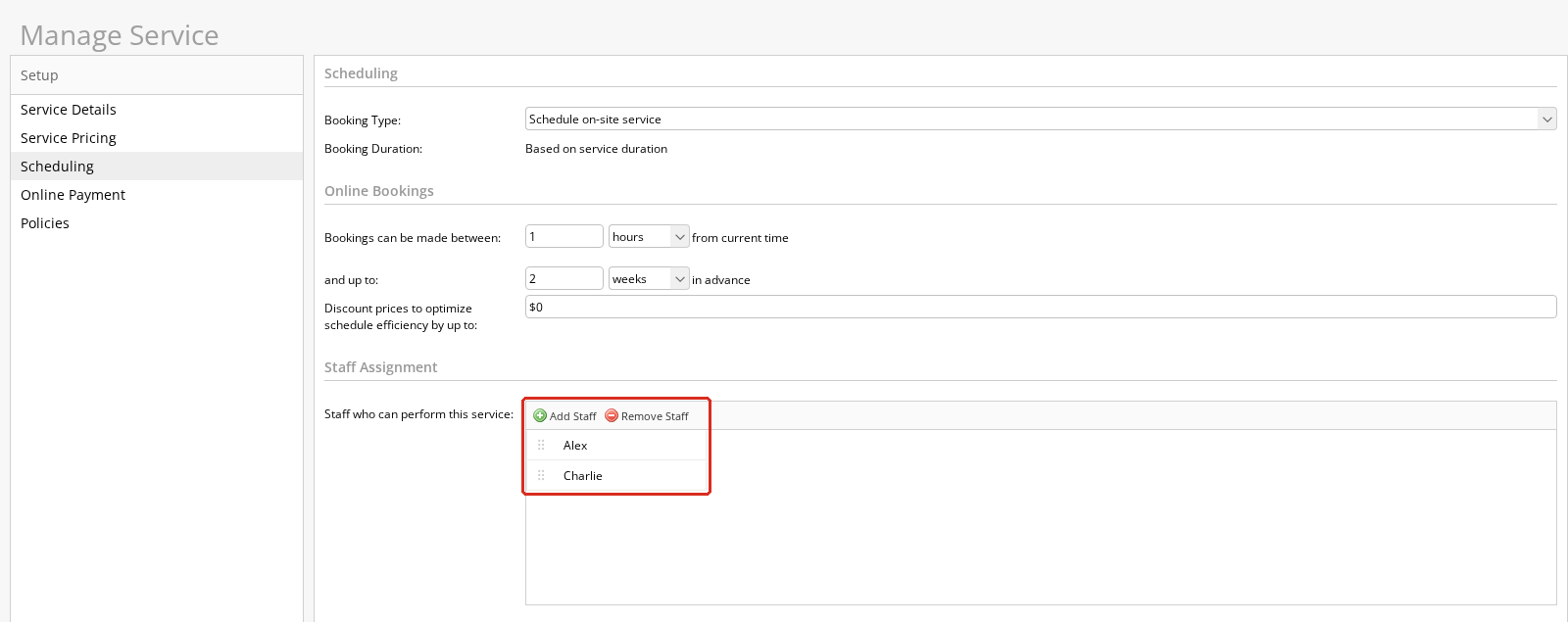Click the Online Bookings section heading
This screenshot has height=622, width=1568.
[379, 191]
